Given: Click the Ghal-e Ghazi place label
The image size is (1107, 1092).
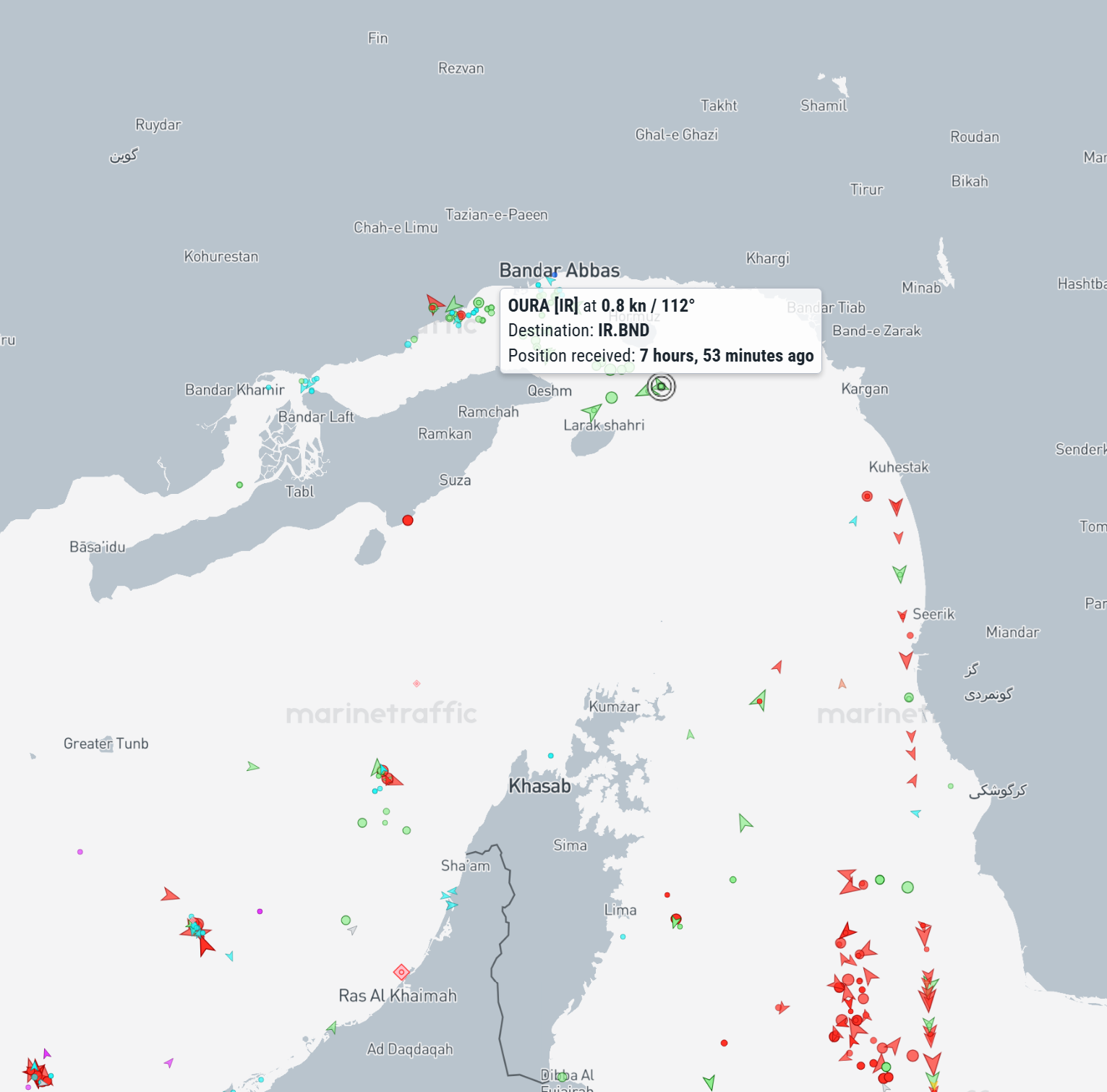Looking at the screenshot, I should 677,135.
